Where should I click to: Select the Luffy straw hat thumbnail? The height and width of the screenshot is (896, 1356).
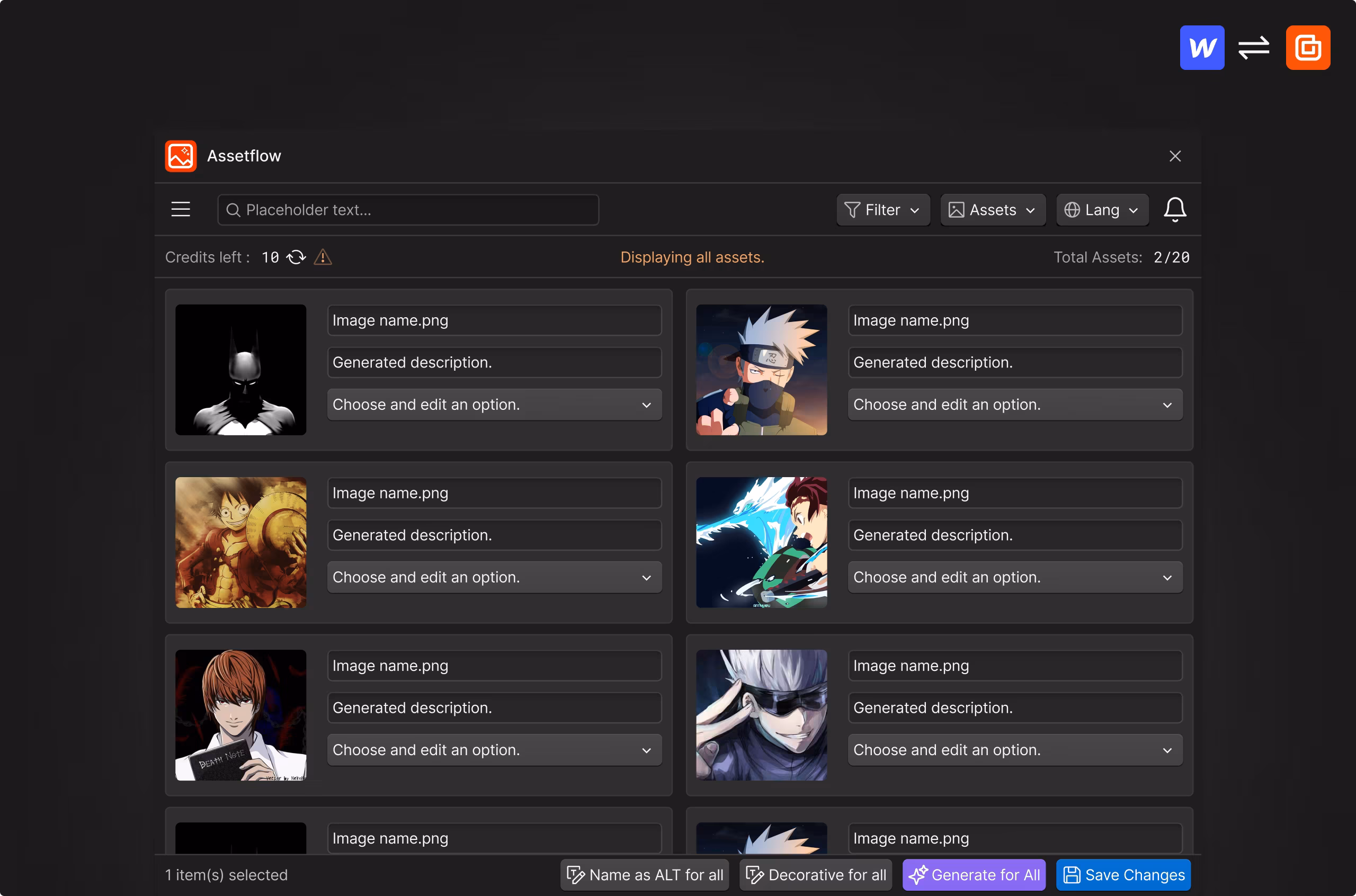pos(240,542)
